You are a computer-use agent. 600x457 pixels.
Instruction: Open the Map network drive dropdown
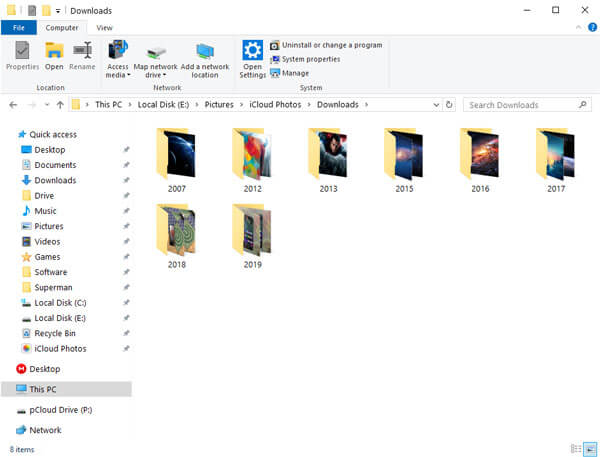155,62
